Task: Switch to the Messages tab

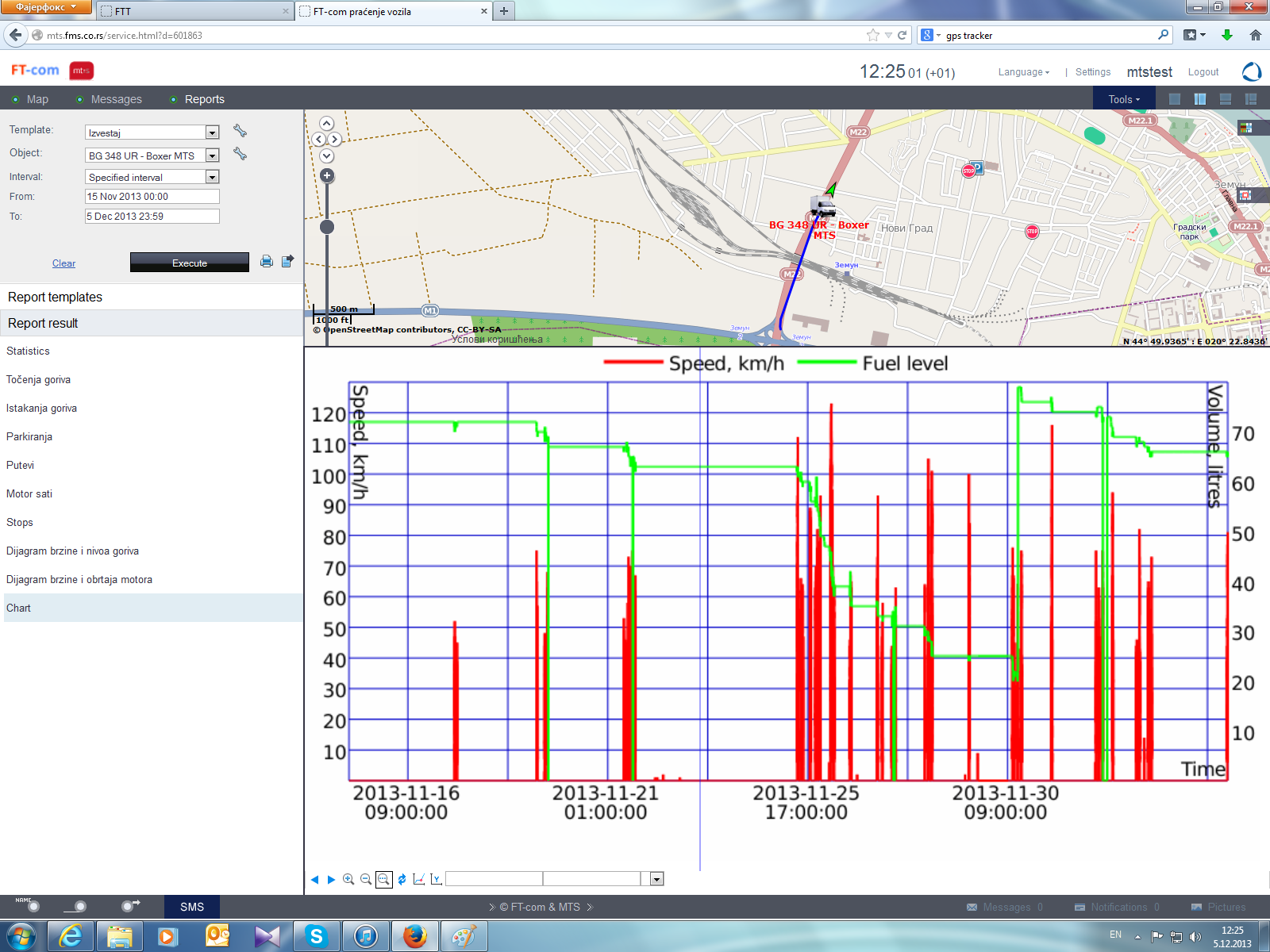Action: pos(116,99)
